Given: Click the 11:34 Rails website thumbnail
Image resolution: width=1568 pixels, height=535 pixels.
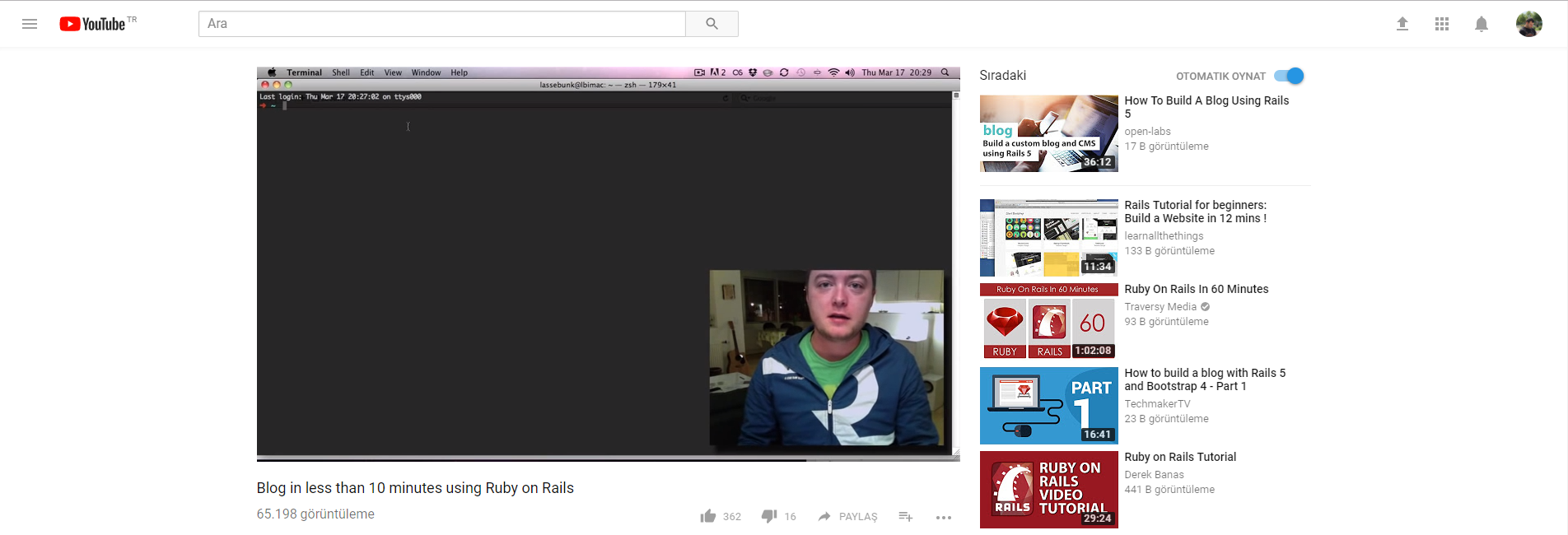Looking at the screenshot, I should pyautogui.click(x=1048, y=238).
